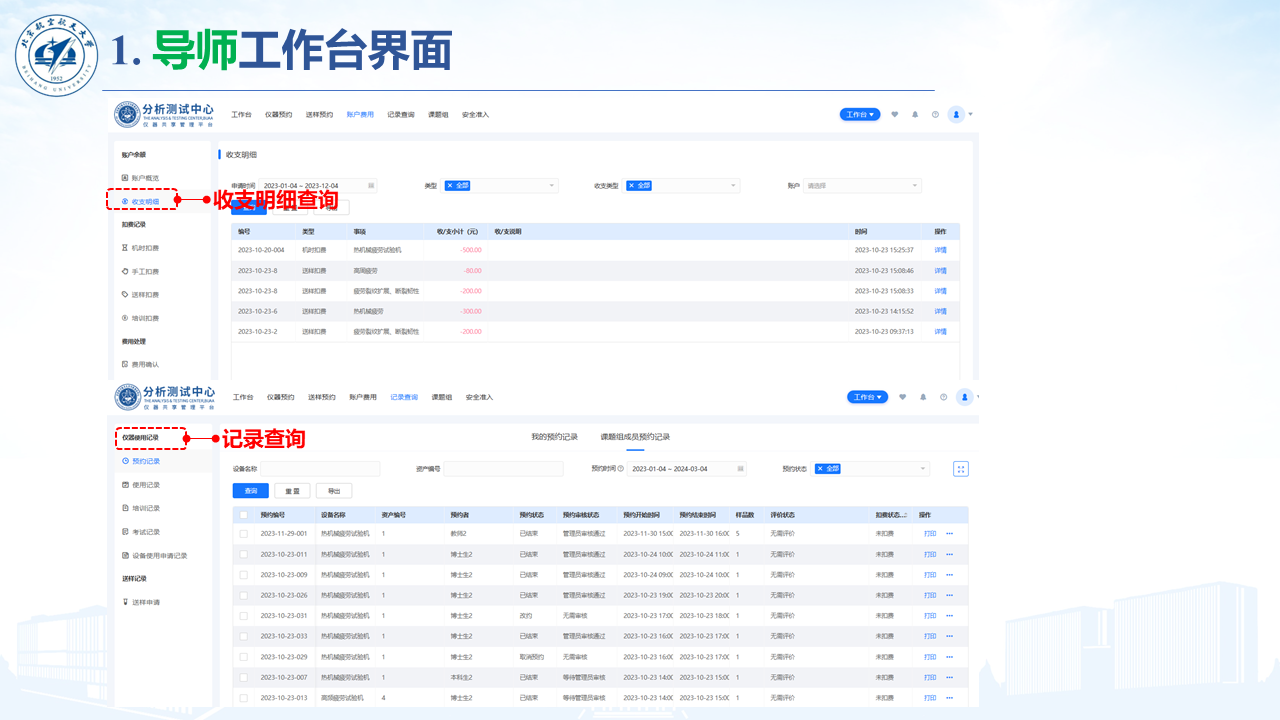The height and width of the screenshot is (720, 1280).
Task: Check the row for booking 2023-11-29-001
Action: coord(243,534)
